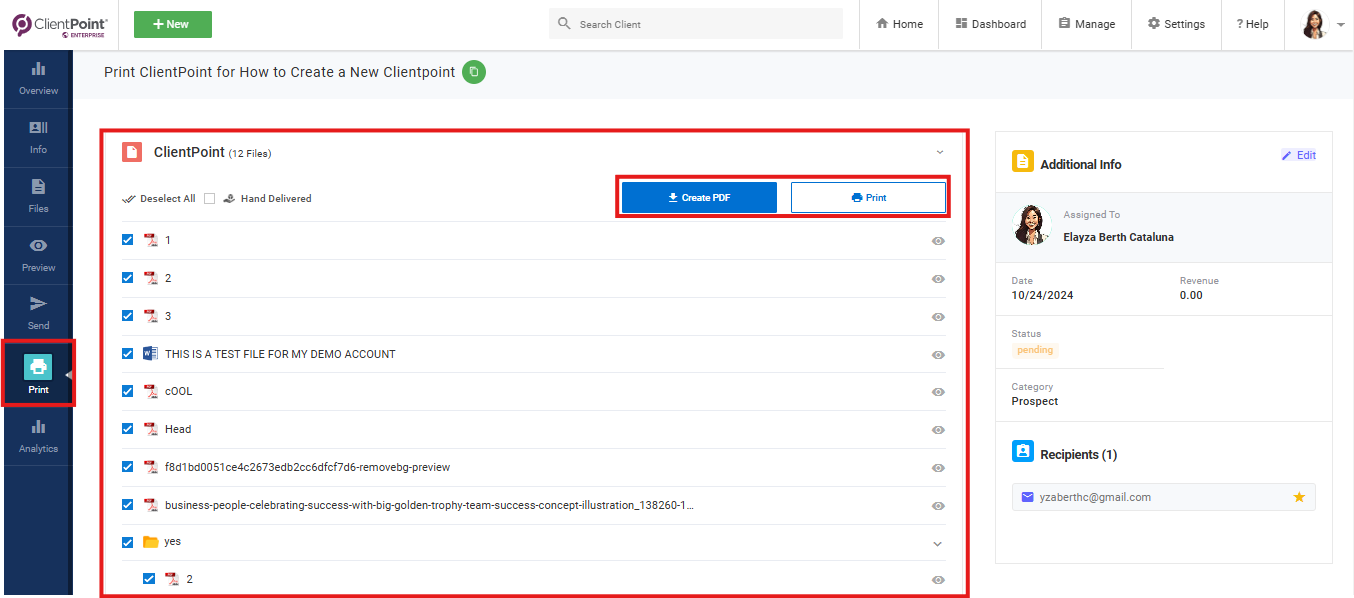Uncheck the Head file checkbox
The height and width of the screenshot is (598, 1354).
[x=127, y=429]
